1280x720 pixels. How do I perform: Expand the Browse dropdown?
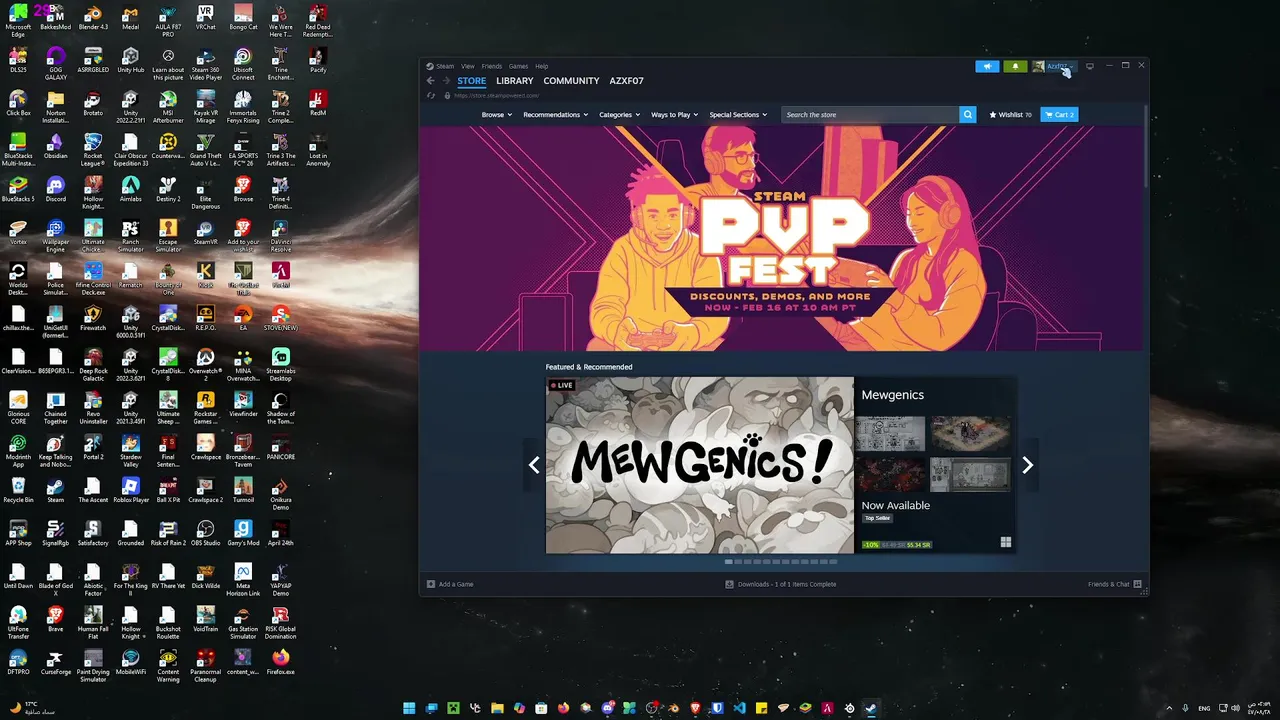tap(496, 115)
